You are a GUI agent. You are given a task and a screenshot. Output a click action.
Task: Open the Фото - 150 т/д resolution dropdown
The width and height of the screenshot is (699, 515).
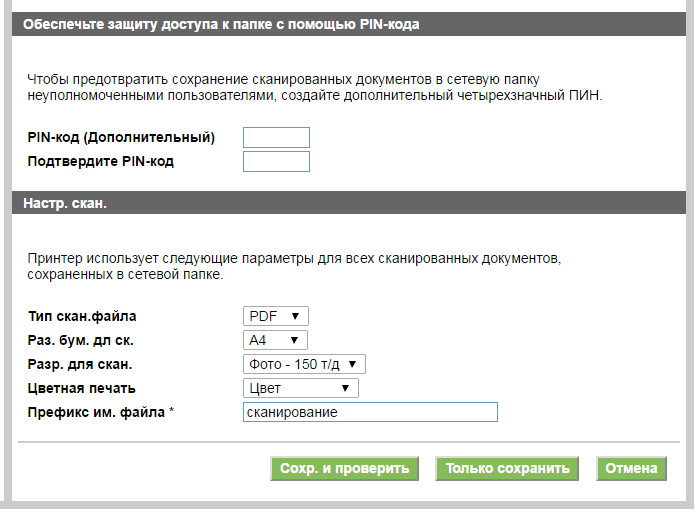pos(304,364)
